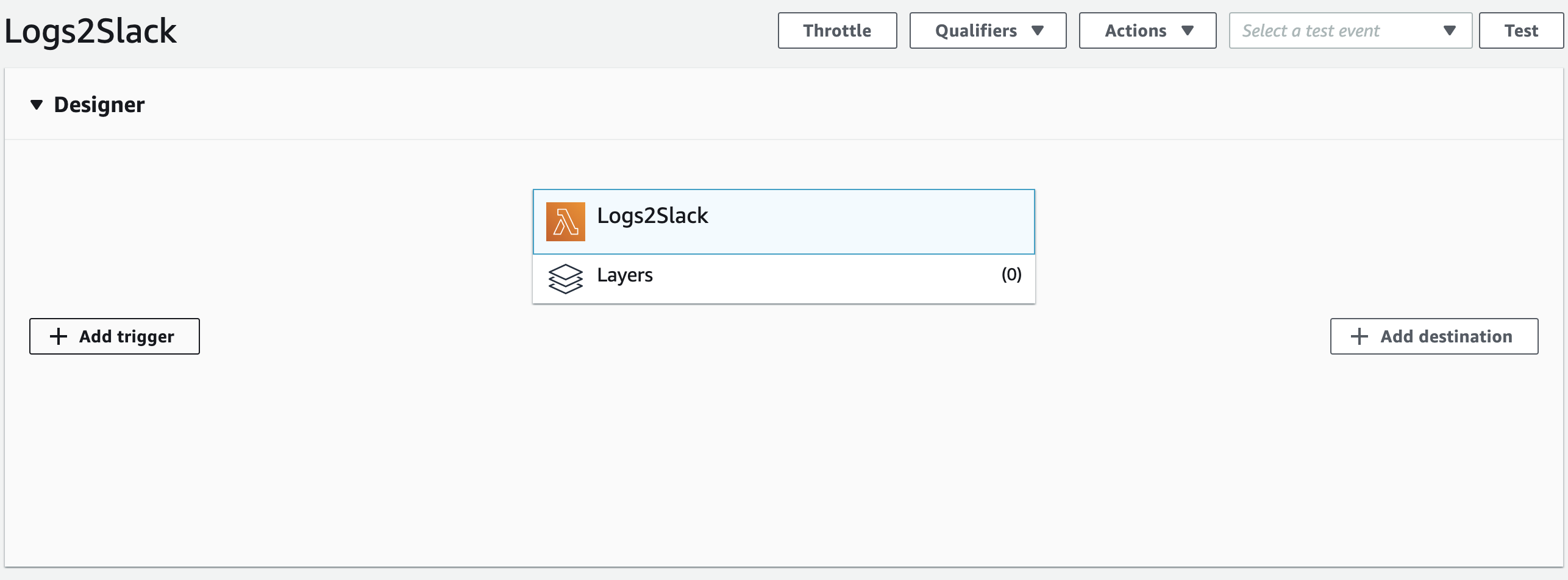Screen dimensions: 1568x580
Task: Click the arrow on the Qualifiers button
Action: pos(1038,30)
